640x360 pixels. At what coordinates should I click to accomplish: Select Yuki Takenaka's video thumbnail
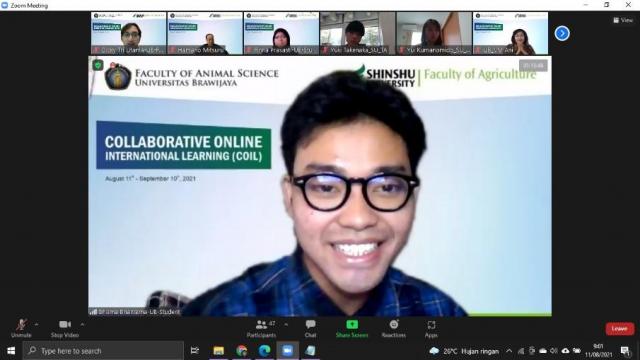tap(358, 33)
